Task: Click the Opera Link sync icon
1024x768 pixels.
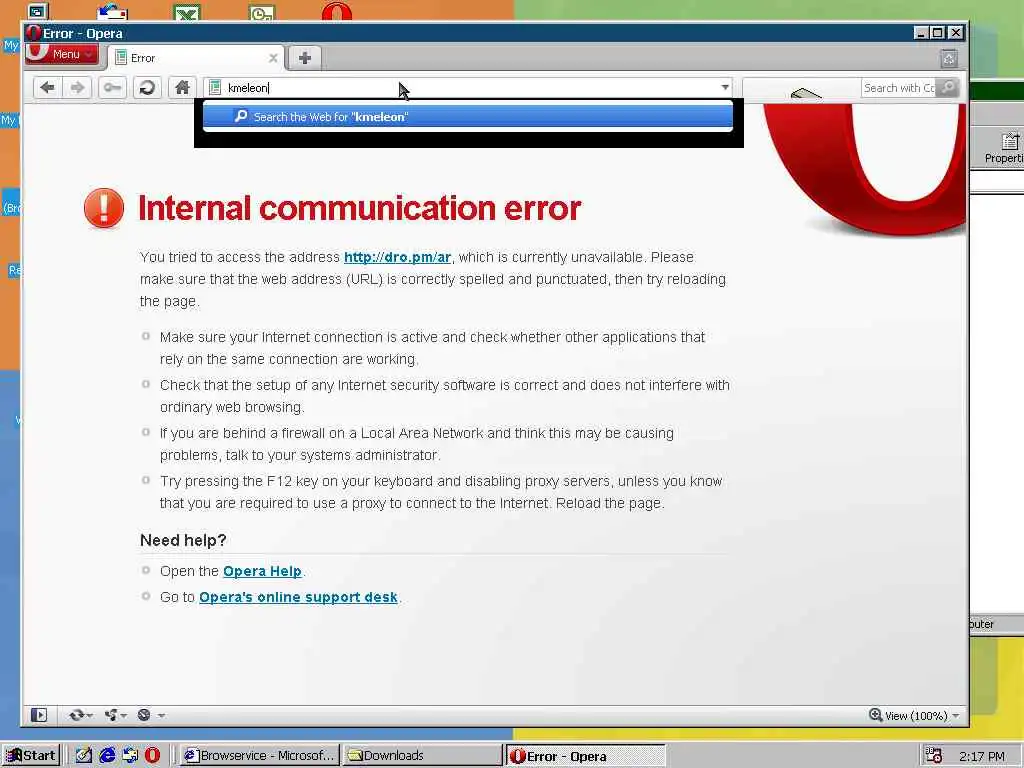Action: (x=76, y=715)
